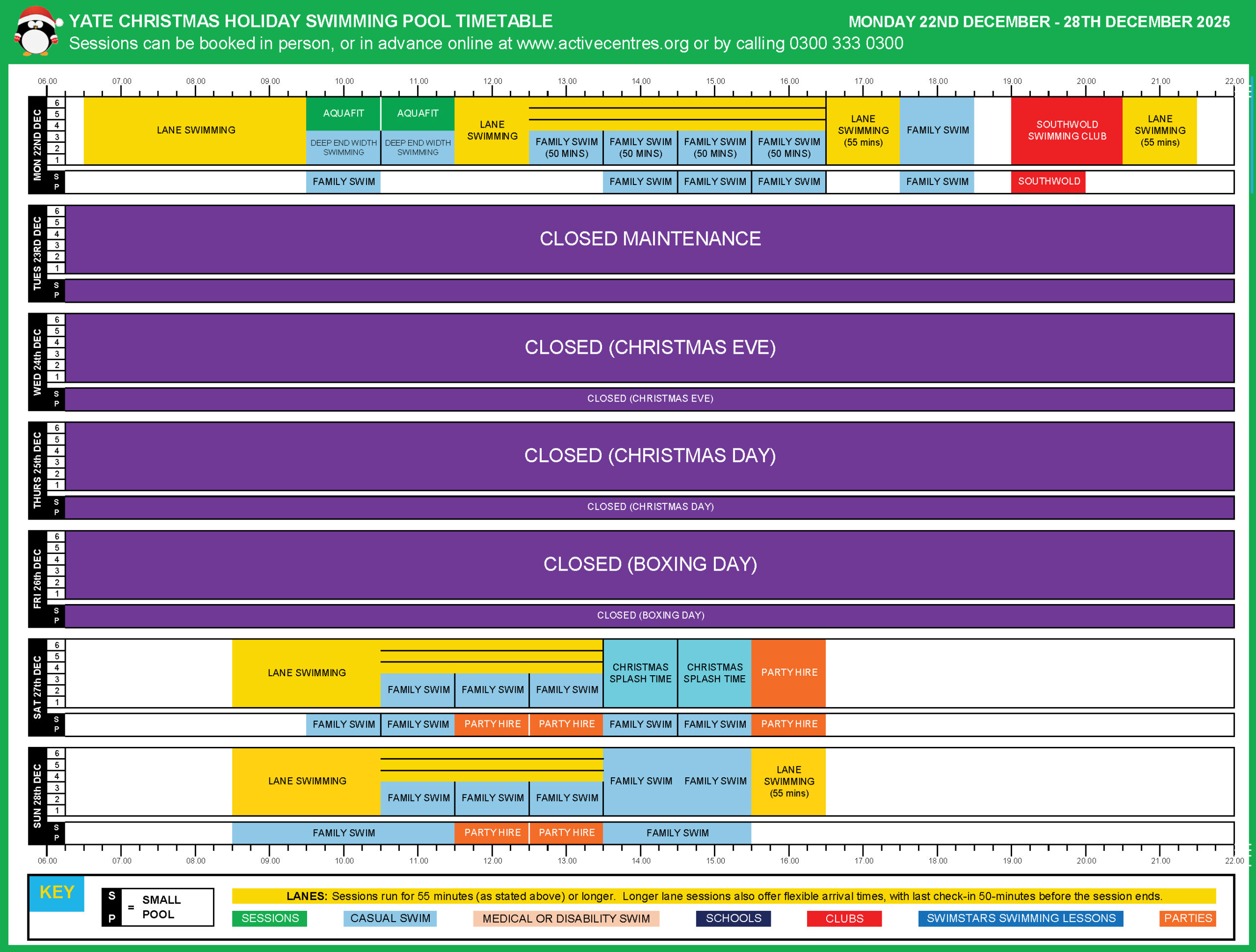This screenshot has height=952, width=1256.
Task: Click the navy SCHOOLS key swatch
Action: coord(733,919)
